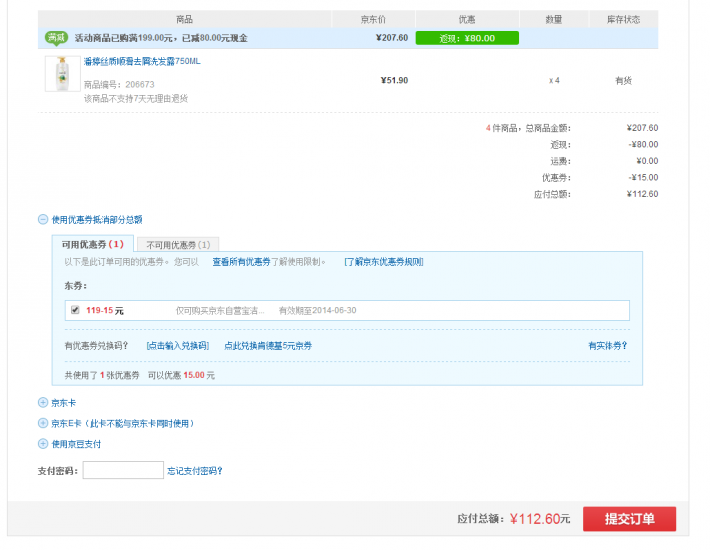The height and width of the screenshot is (550, 710).
Task: Click the 点击输入兑换码 link
Action: pyautogui.click(x=177, y=345)
